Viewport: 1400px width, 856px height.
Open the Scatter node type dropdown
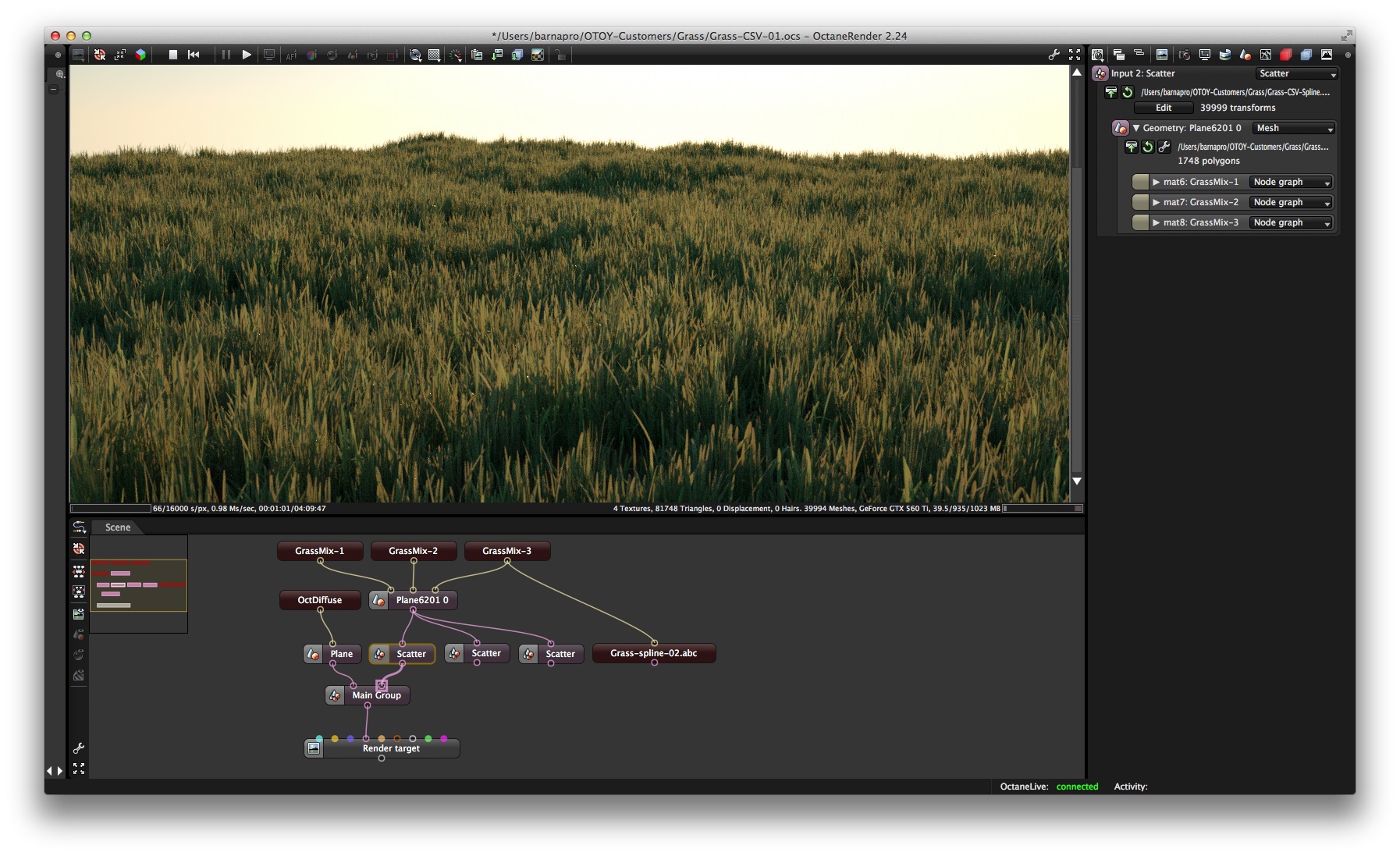coord(1296,73)
